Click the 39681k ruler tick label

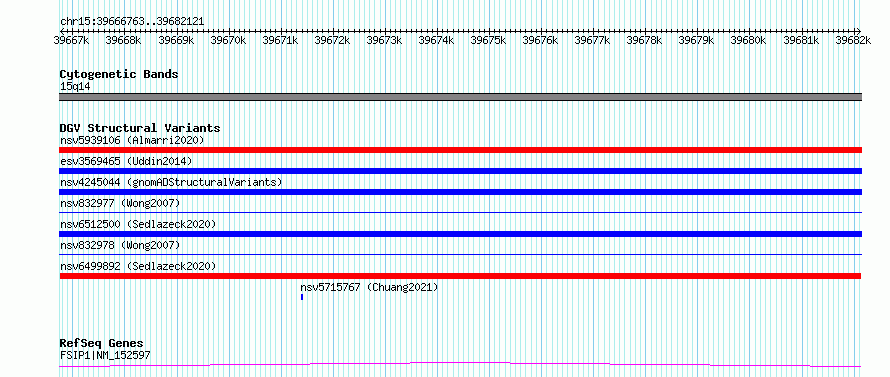(x=801, y=40)
